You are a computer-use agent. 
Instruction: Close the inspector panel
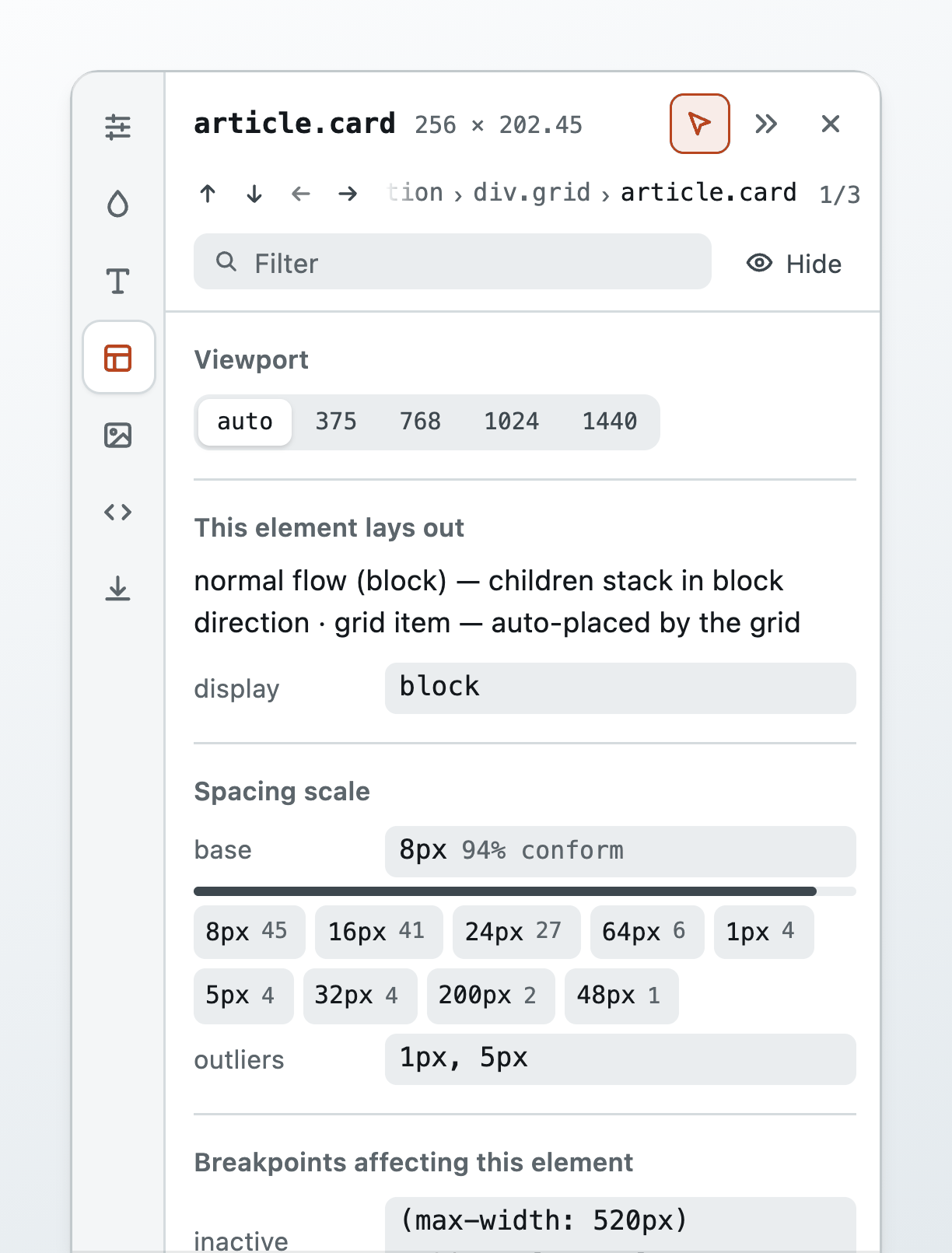831,124
